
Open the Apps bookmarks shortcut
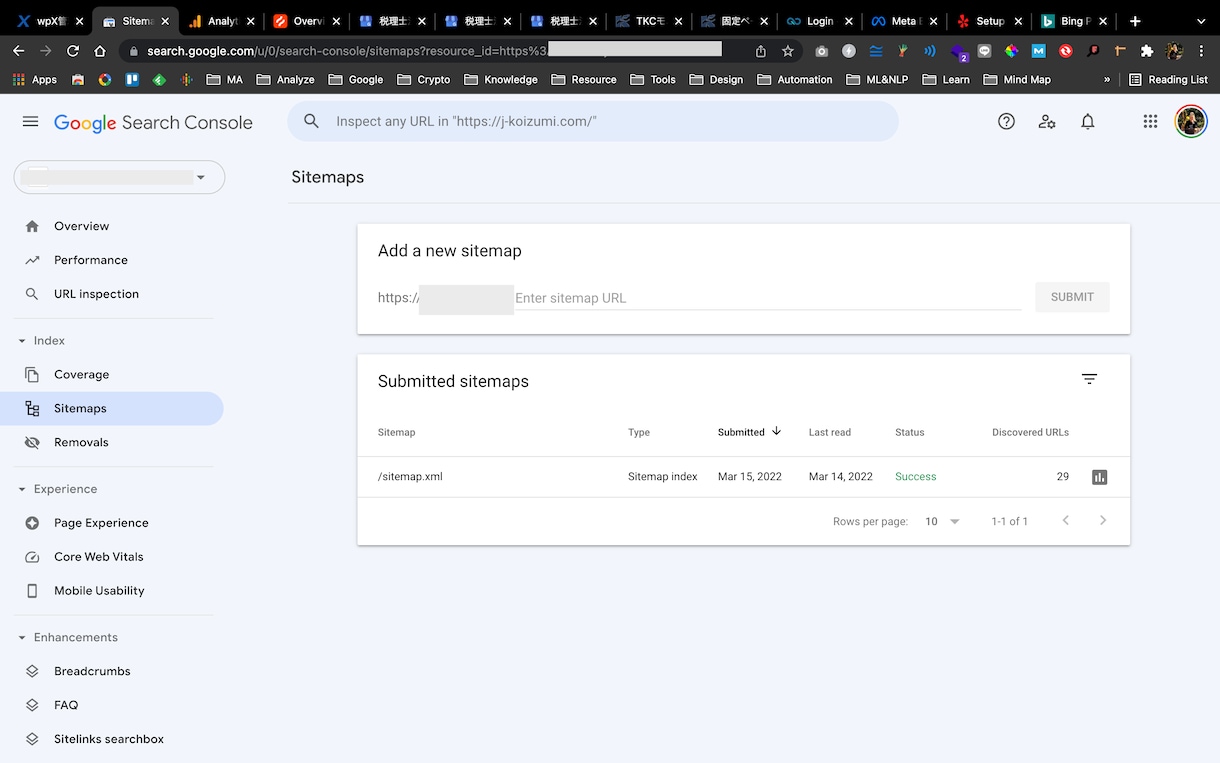pos(36,79)
